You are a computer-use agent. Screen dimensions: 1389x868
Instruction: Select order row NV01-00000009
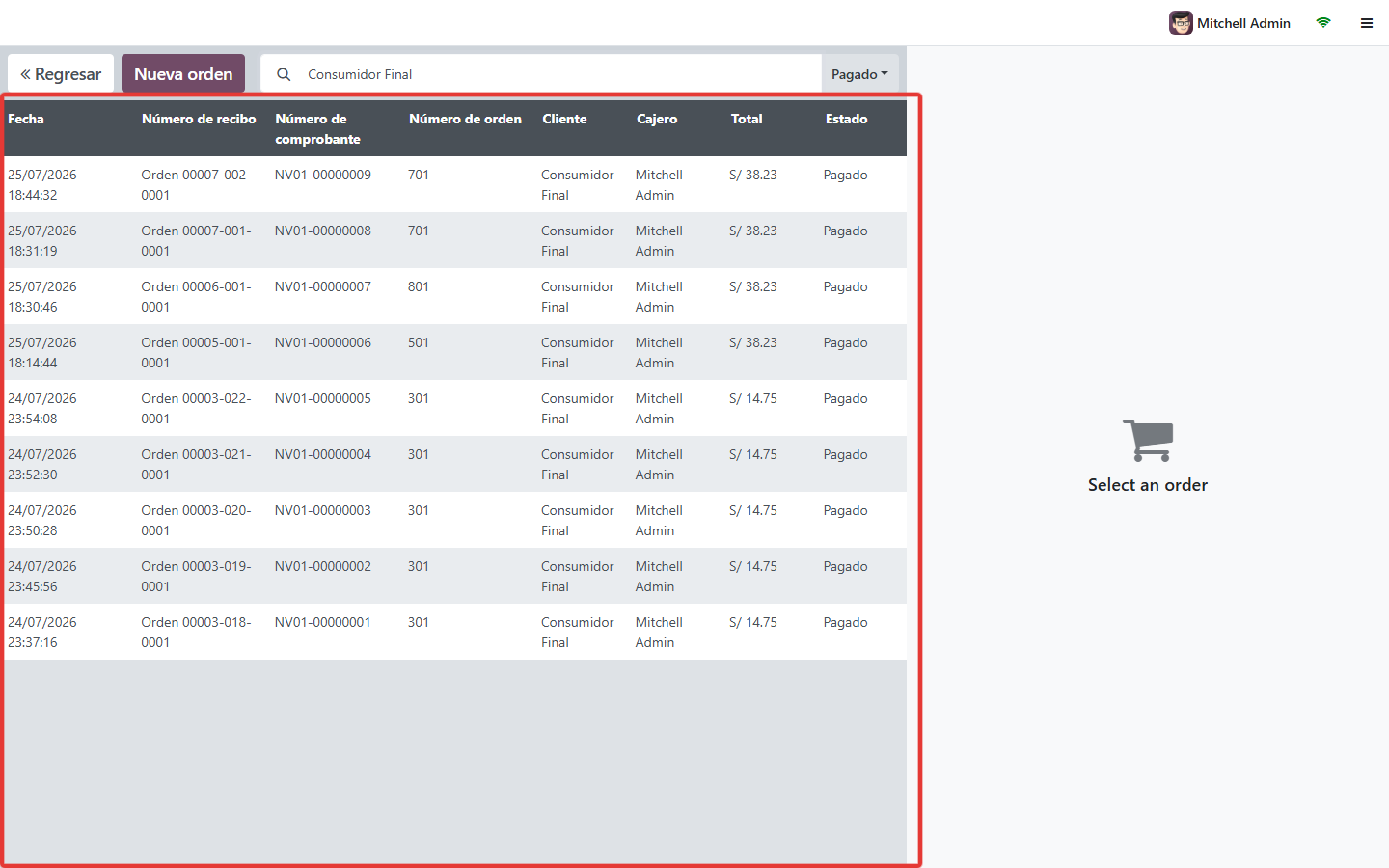[x=455, y=184]
